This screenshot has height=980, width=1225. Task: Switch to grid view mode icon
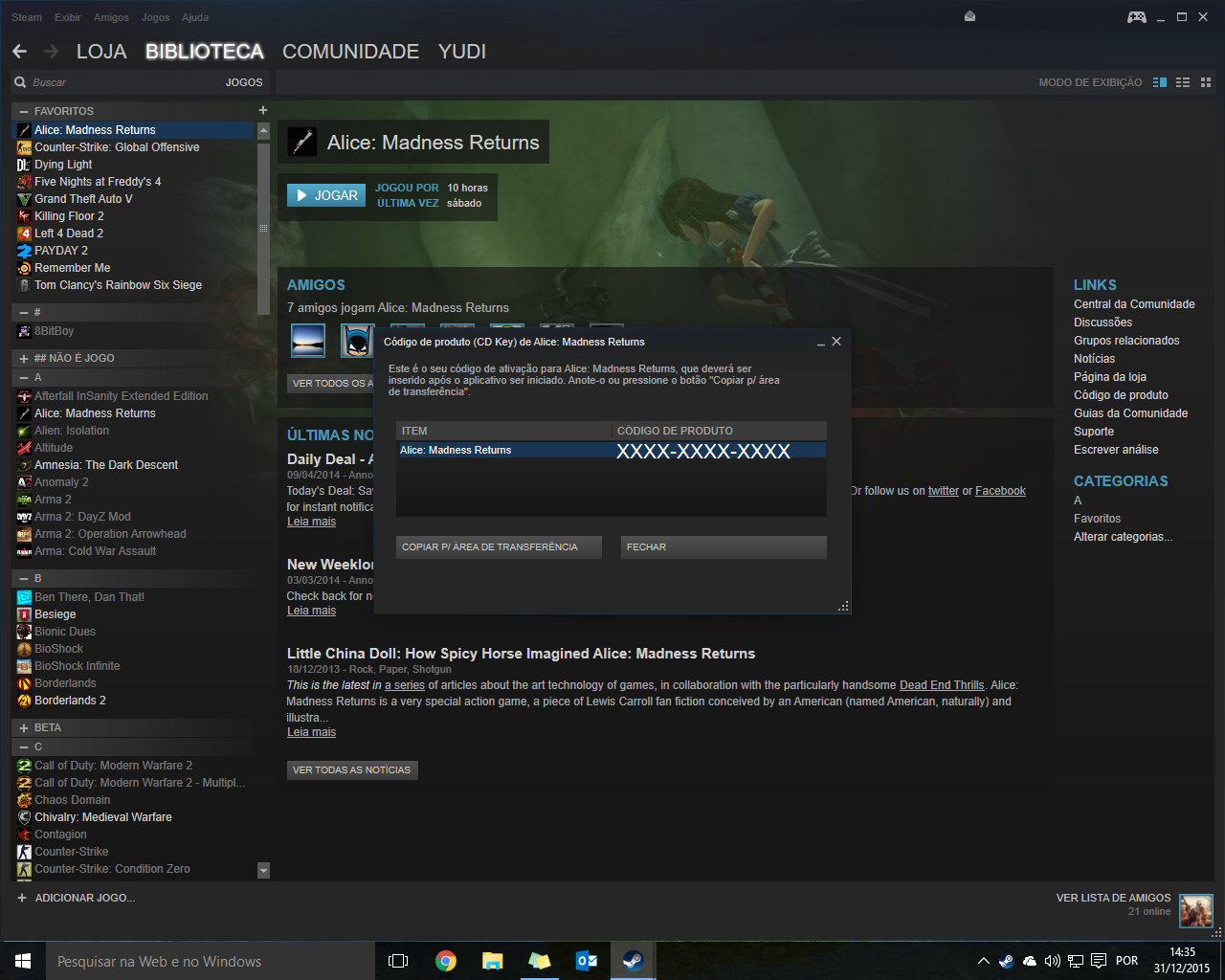coord(1206,82)
